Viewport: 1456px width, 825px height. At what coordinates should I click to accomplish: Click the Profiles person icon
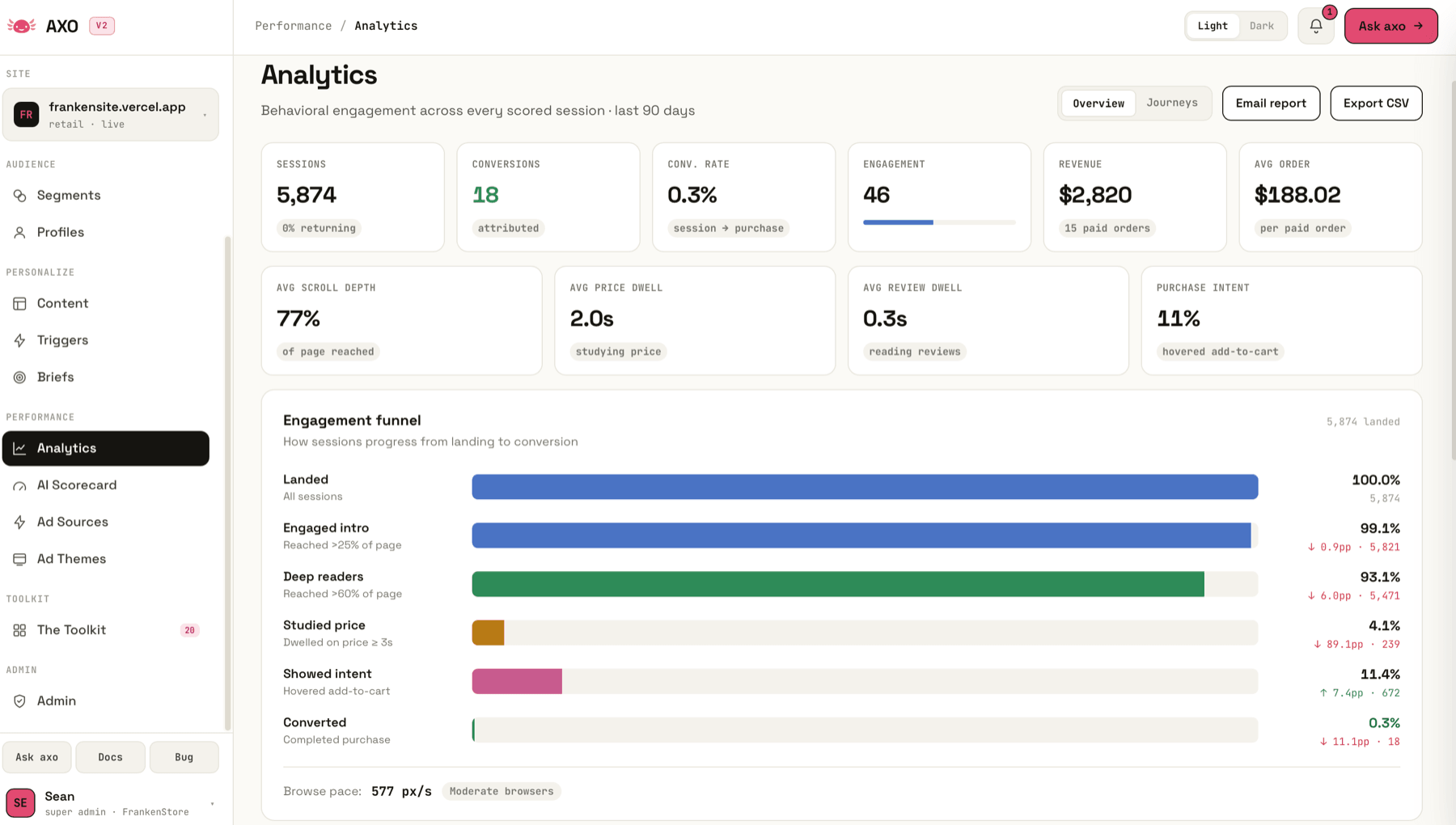[20, 233]
